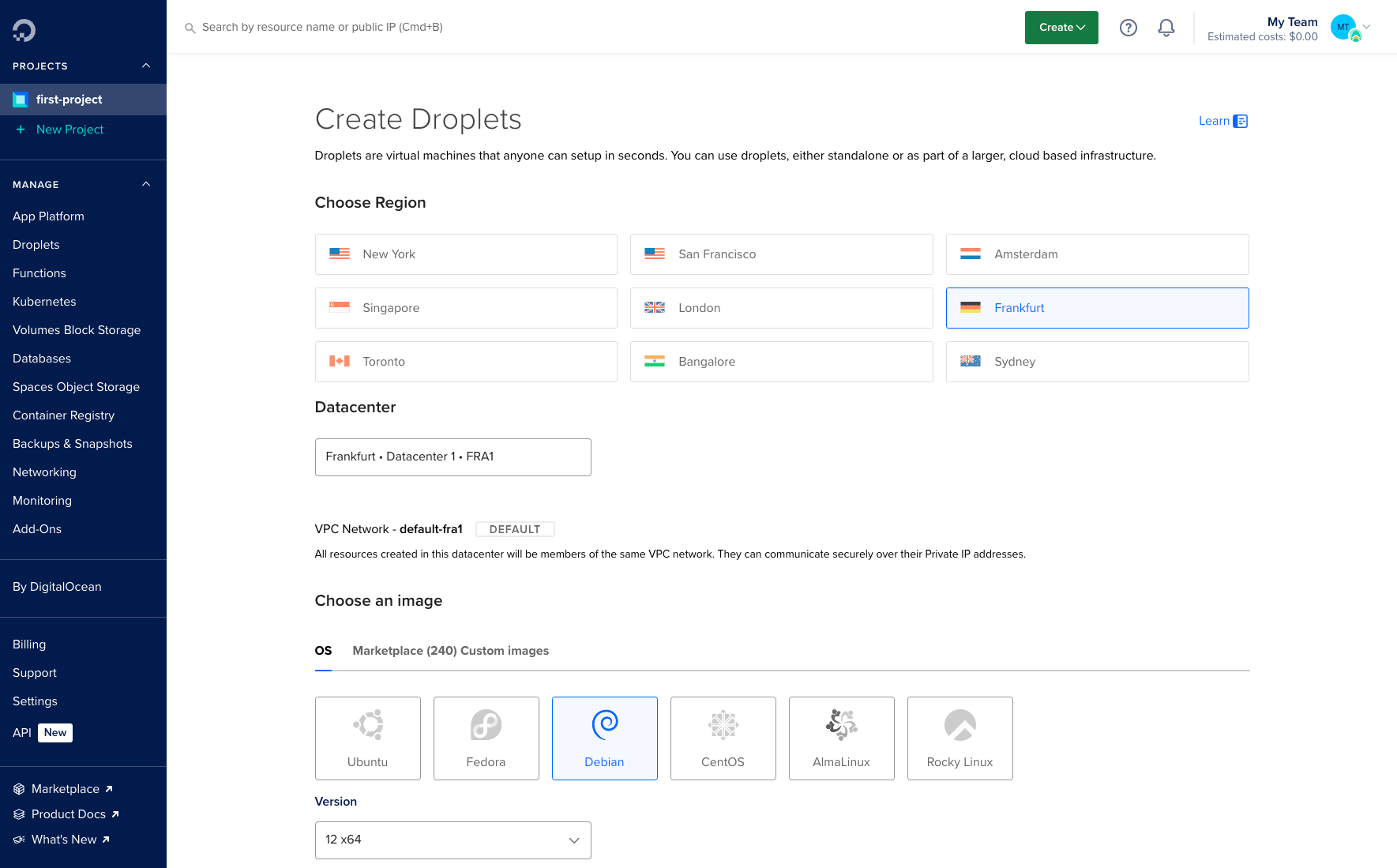Click the Debian swirl icon

605,724
